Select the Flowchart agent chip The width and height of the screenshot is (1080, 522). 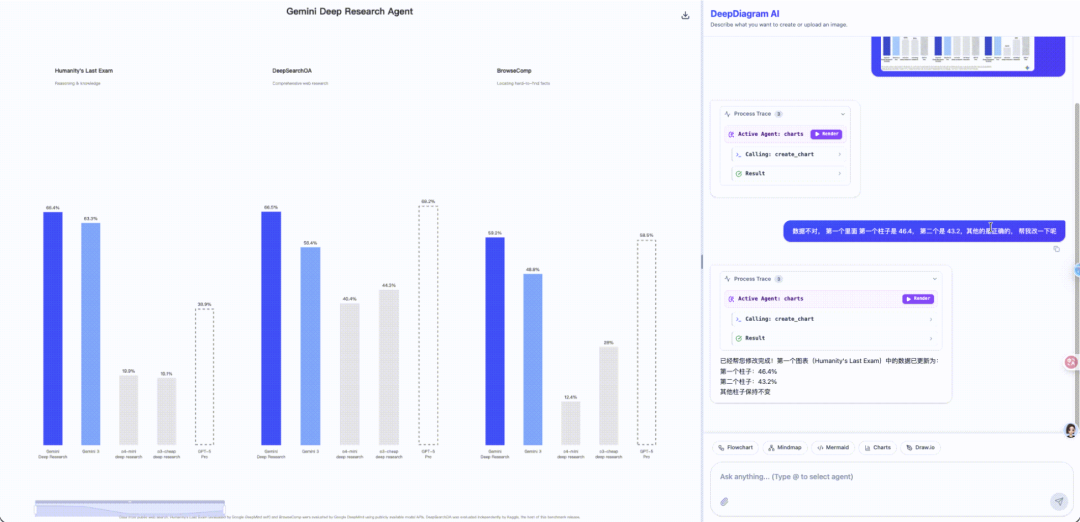(735, 447)
